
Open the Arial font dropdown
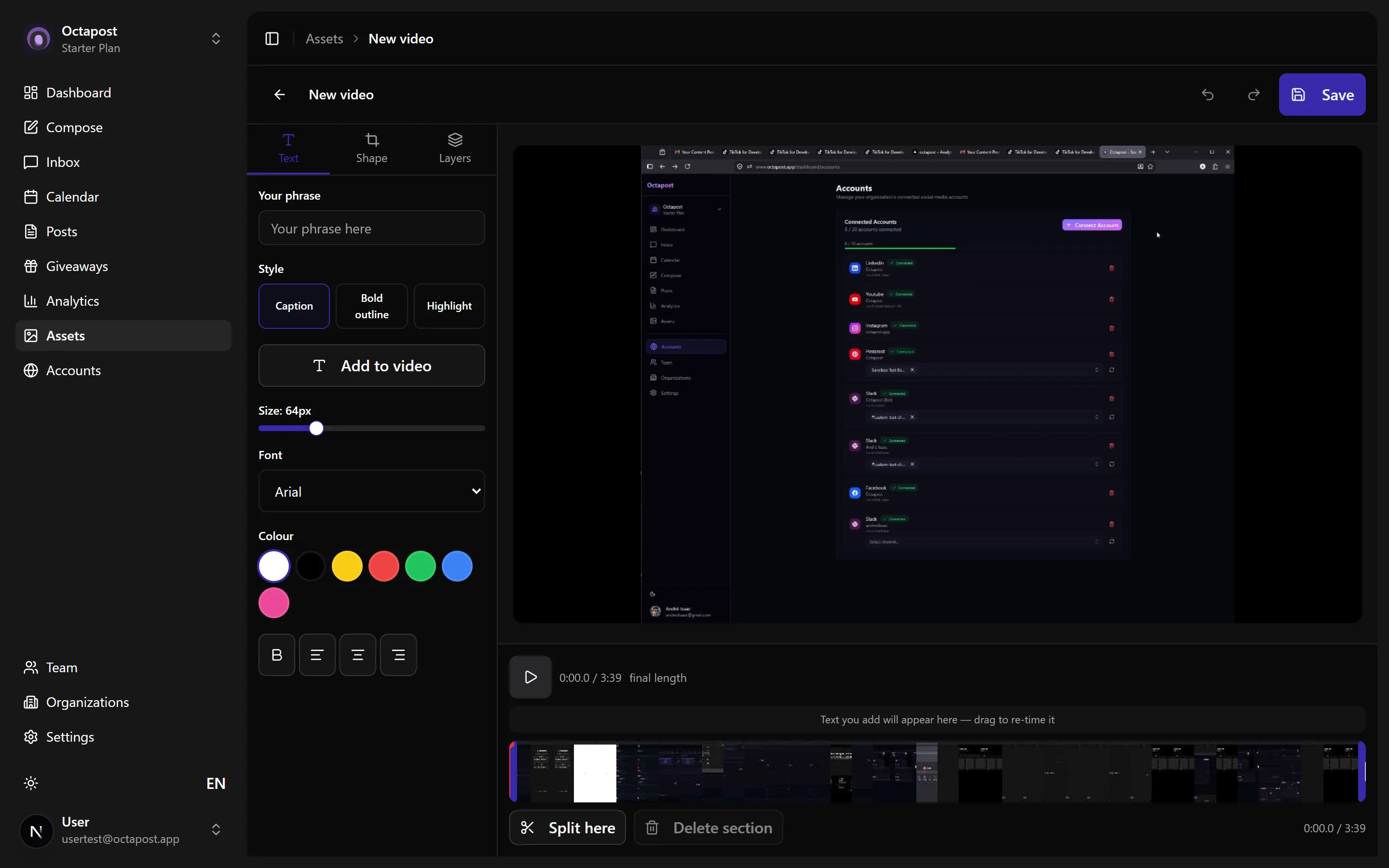371,491
